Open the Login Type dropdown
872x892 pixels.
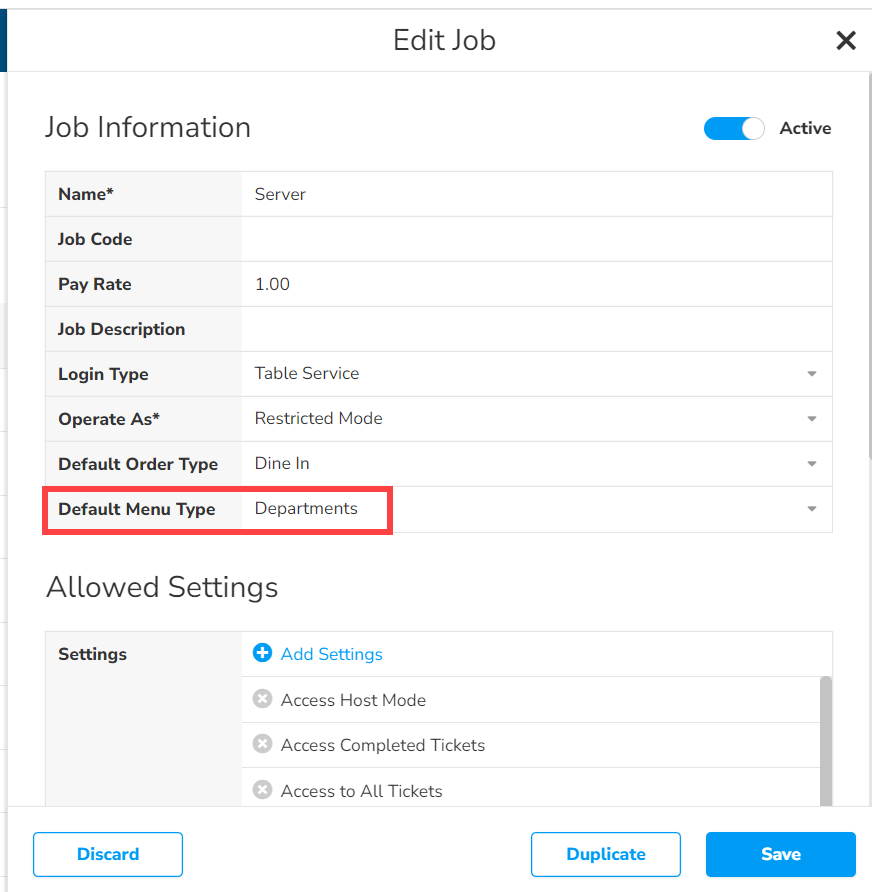(812, 373)
